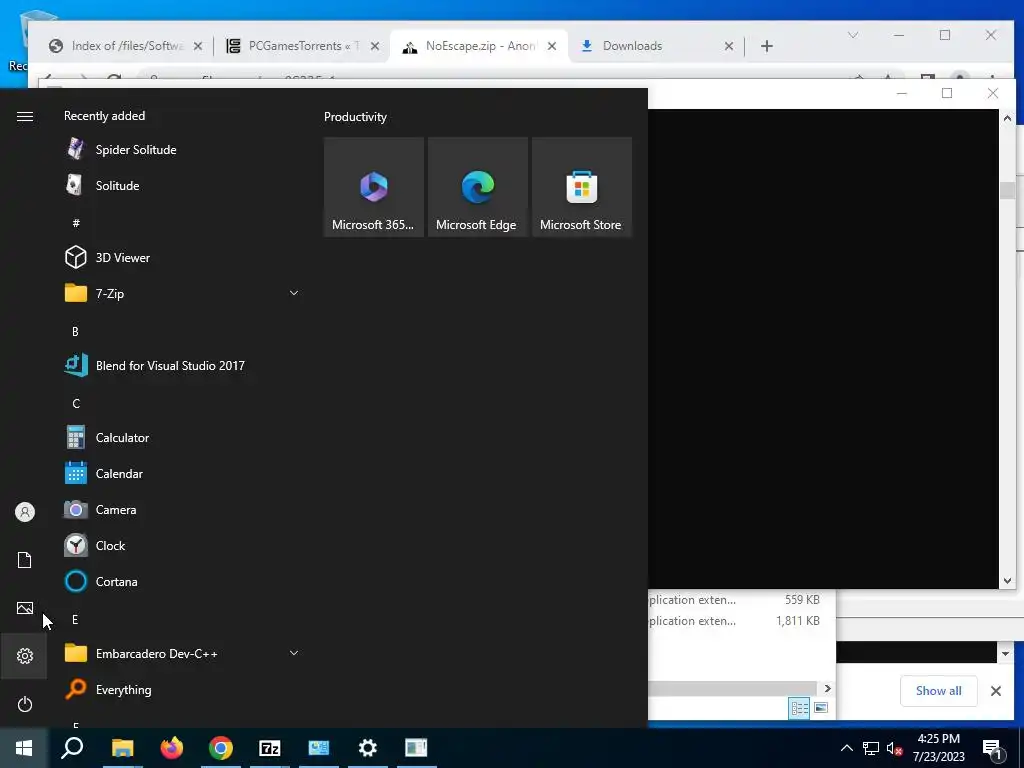Open File Explorer from taskbar
This screenshot has height=768, width=1024.
tap(122, 748)
